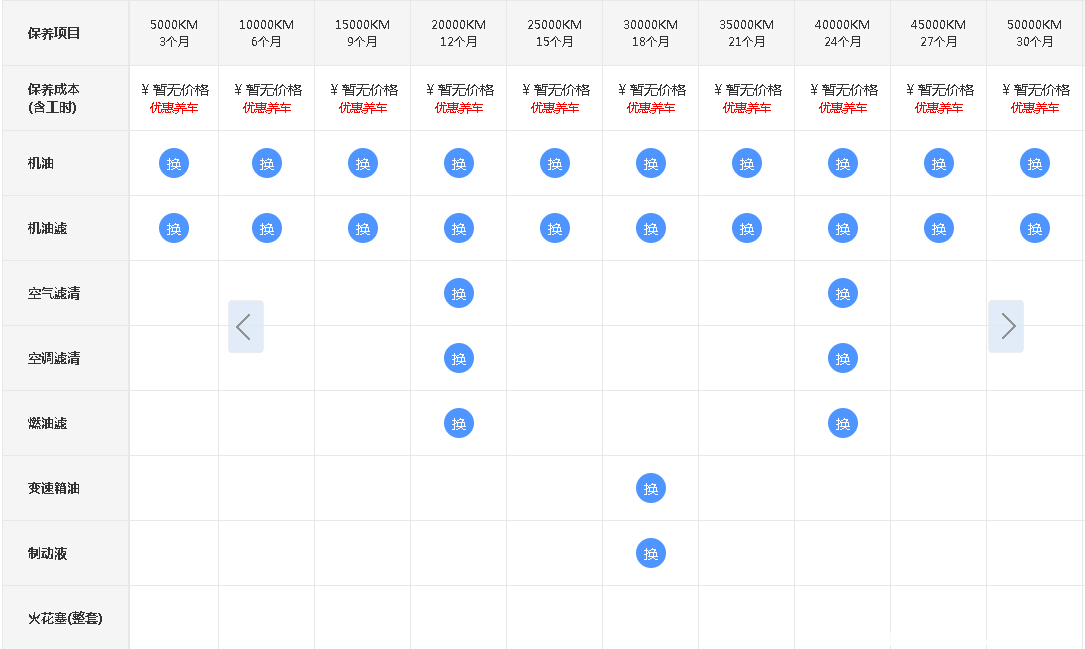Click 机油 换 icon at 50000KM
Viewport: 1085px width, 649px height.
pos(1035,163)
